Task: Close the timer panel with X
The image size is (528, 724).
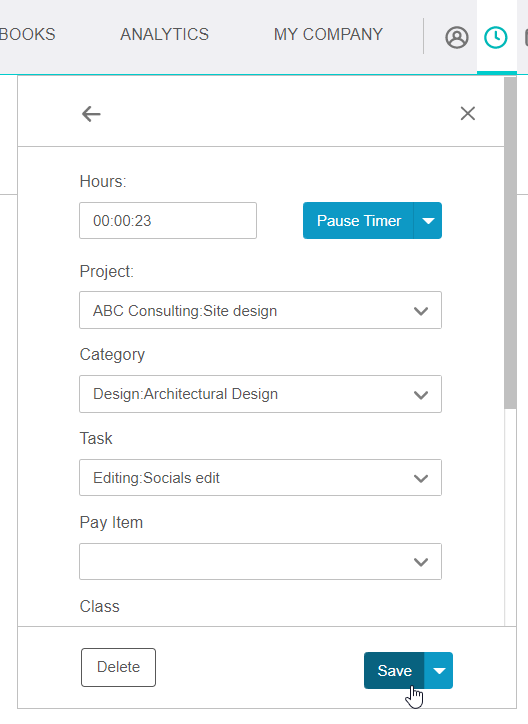Action: click(x=468, y=113)
